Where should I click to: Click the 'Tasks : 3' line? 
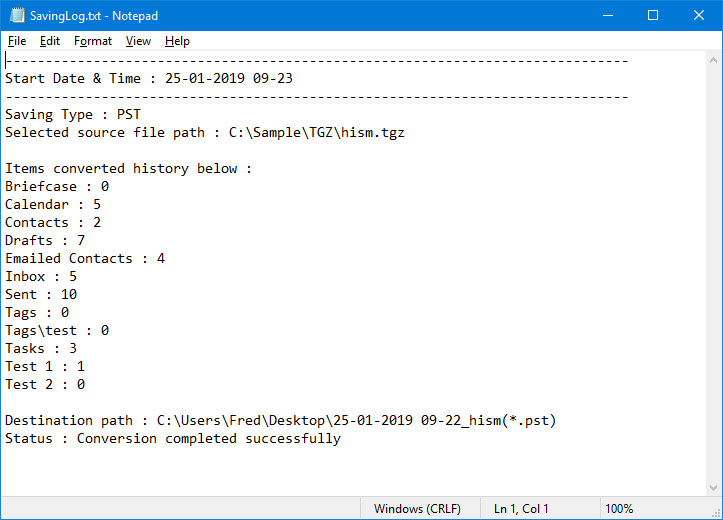click(x=41, y=348)
